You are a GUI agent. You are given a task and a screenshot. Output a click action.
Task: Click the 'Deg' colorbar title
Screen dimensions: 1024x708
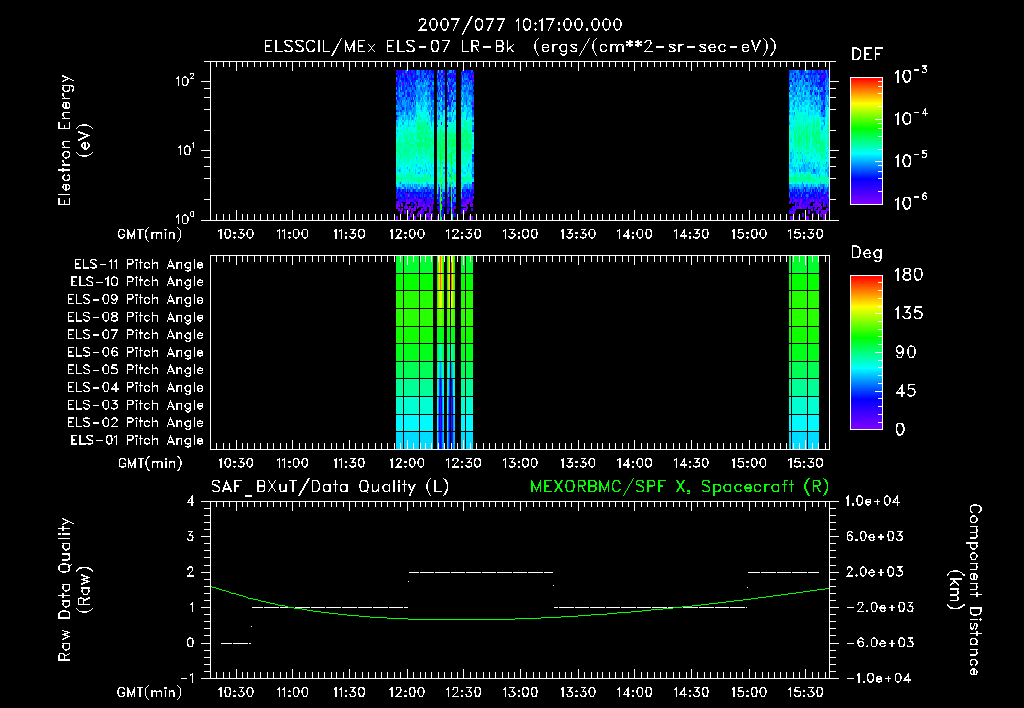click(866, 253)
